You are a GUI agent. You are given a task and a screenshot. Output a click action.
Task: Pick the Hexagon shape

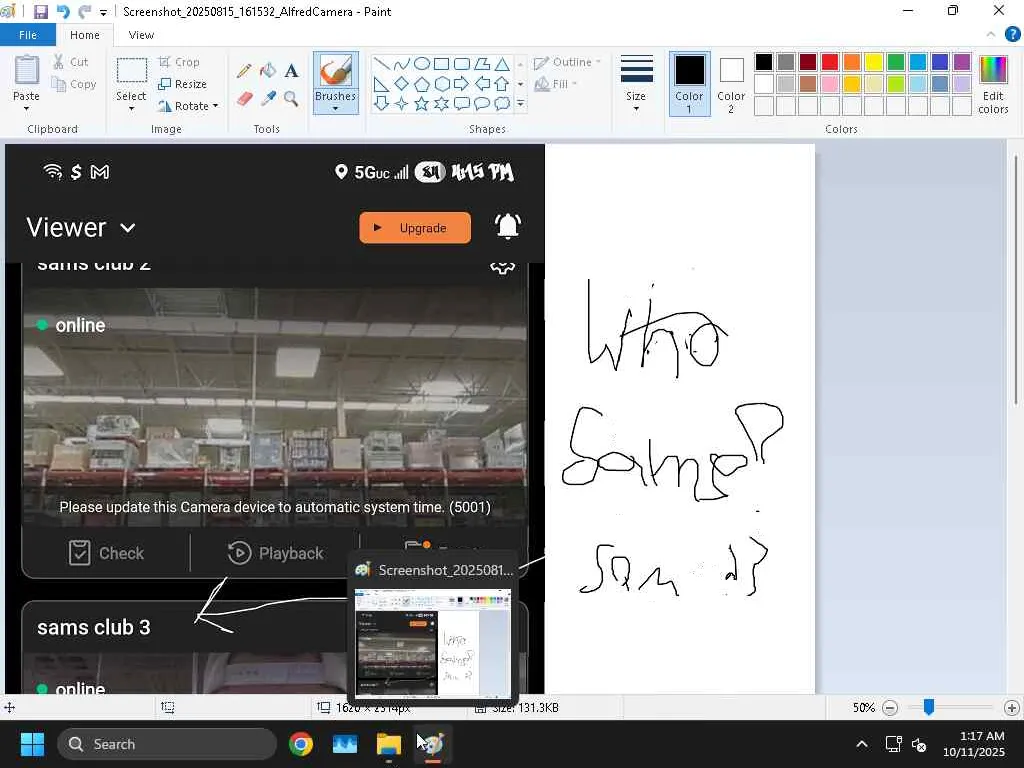tap(441, 84)
